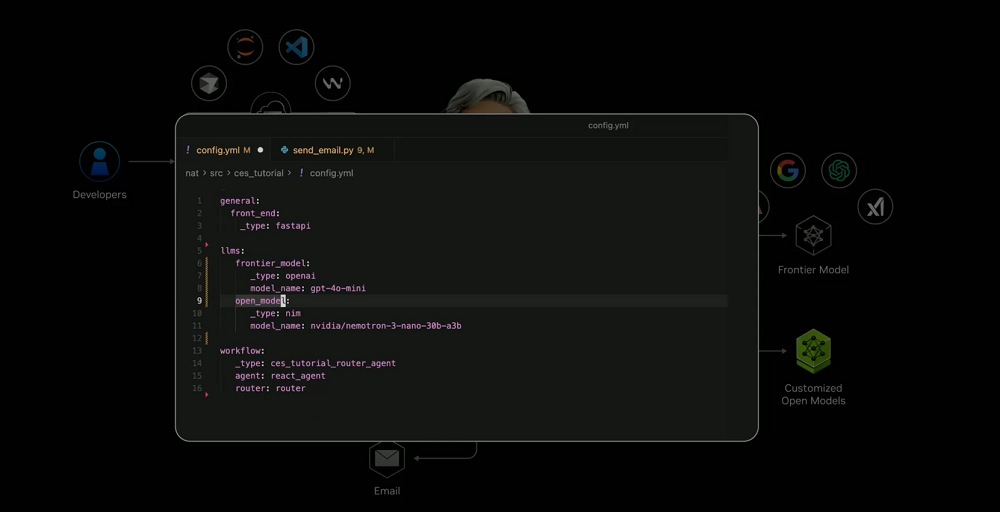Viewport: 1000px width, 512px height.
Task: Click the green Customized Open Models icon
Action: coord(813,351)
